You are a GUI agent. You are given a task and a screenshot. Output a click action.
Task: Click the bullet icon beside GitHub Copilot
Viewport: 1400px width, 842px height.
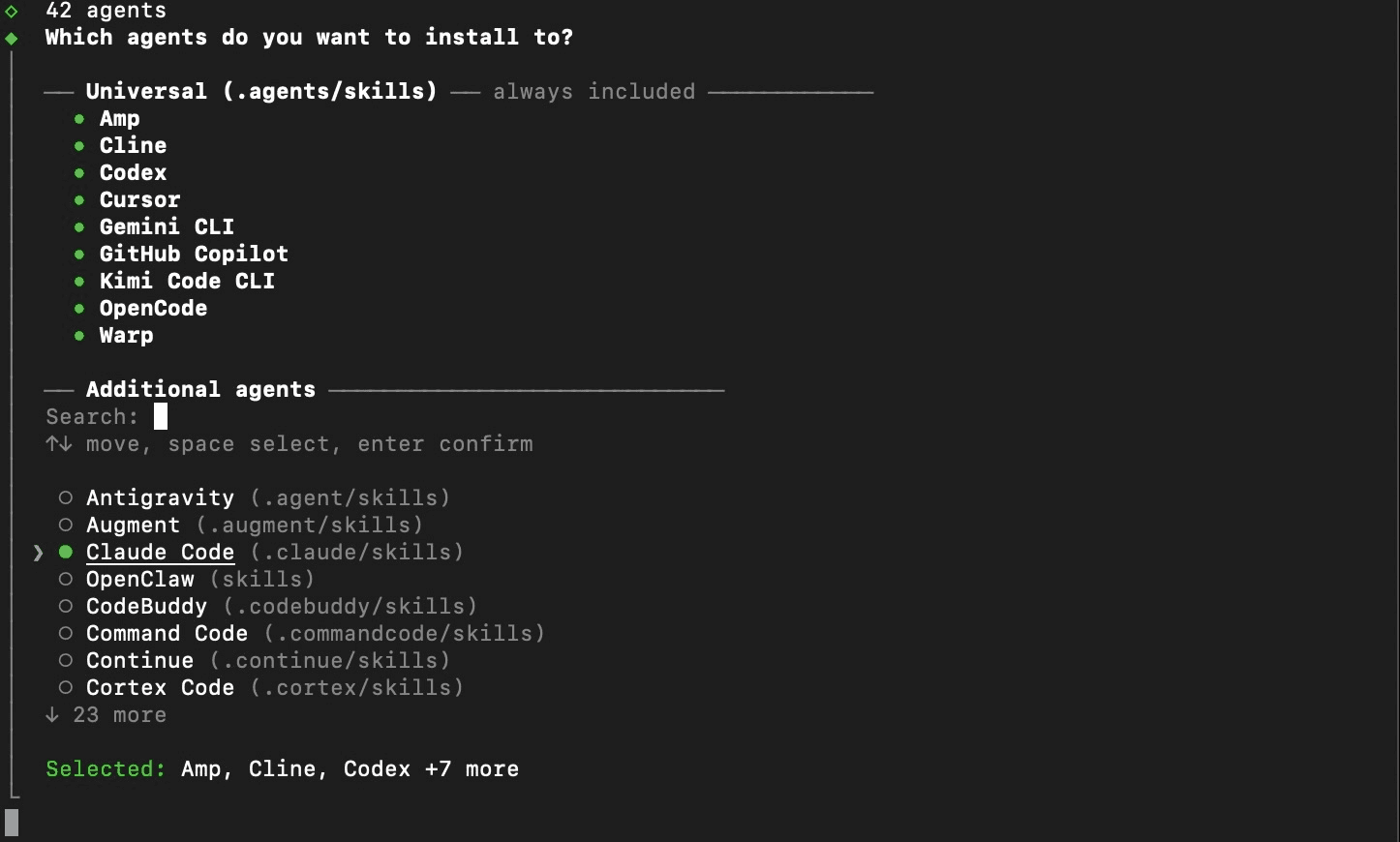(79, 255)
